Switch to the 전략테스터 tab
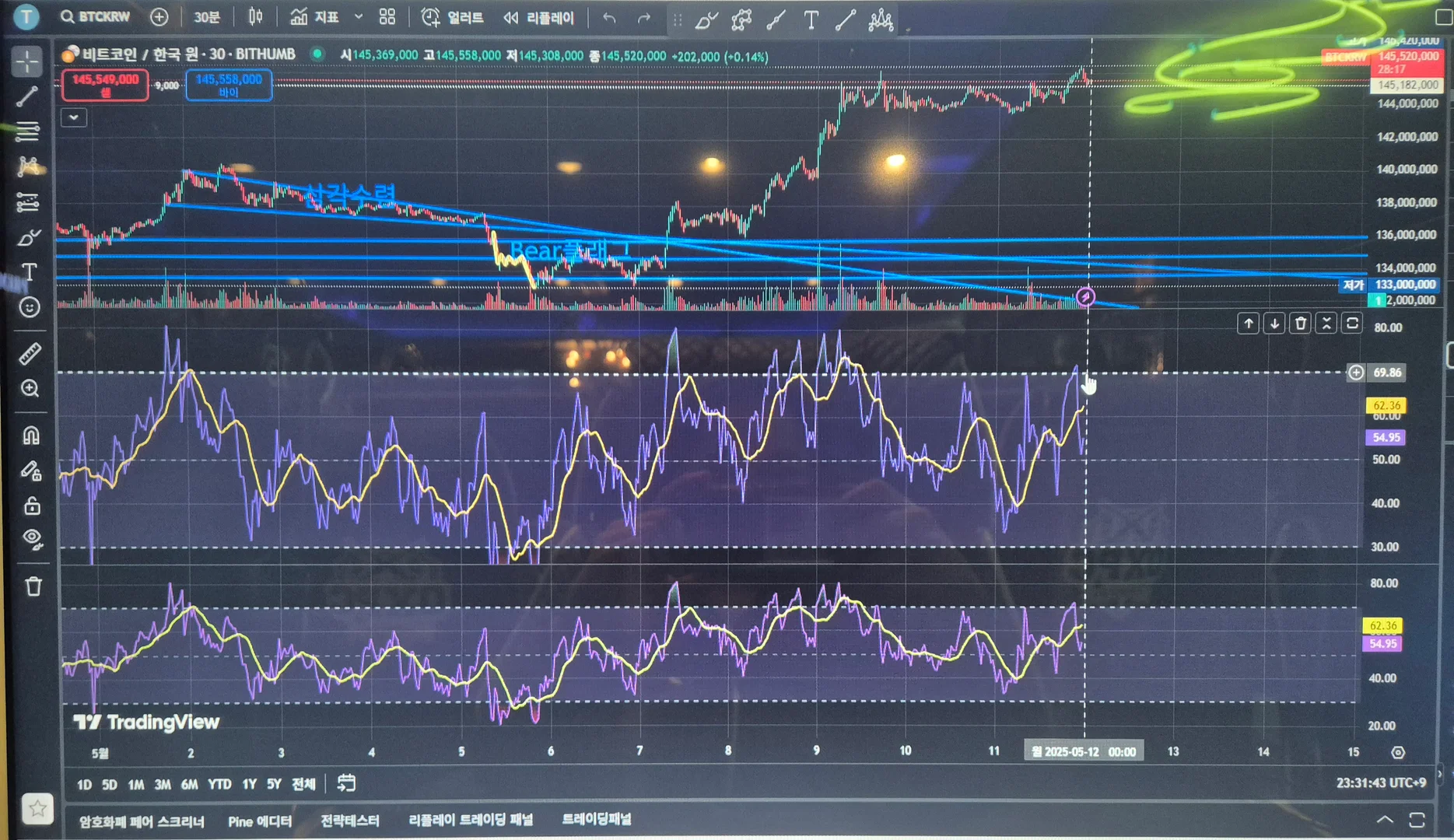The height and width of the screenshot is (840, 1454). point(349,821)
